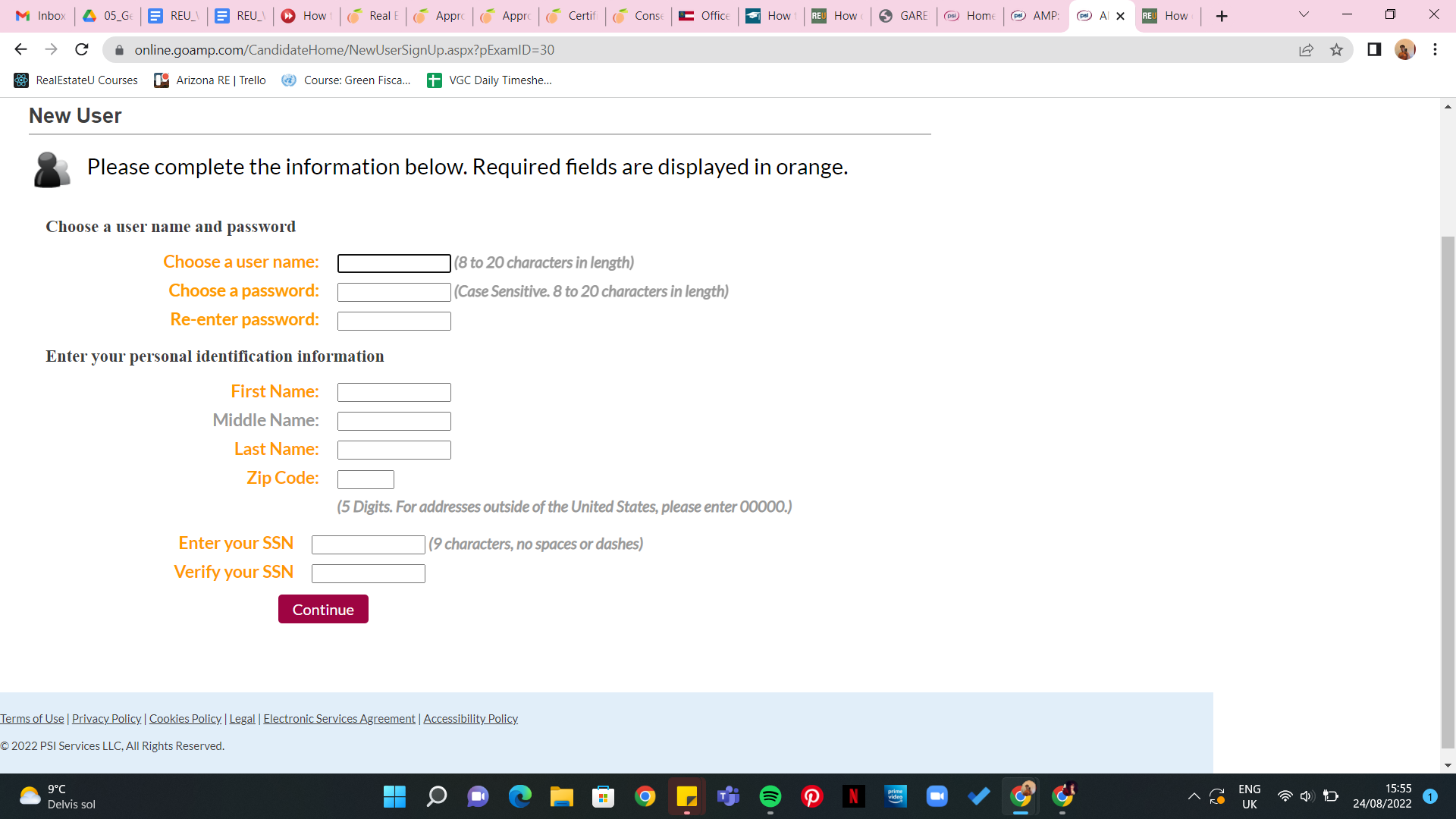1456x819 pixels.
Task: Click the browser back navigation arrow
Action: [18, 50]
